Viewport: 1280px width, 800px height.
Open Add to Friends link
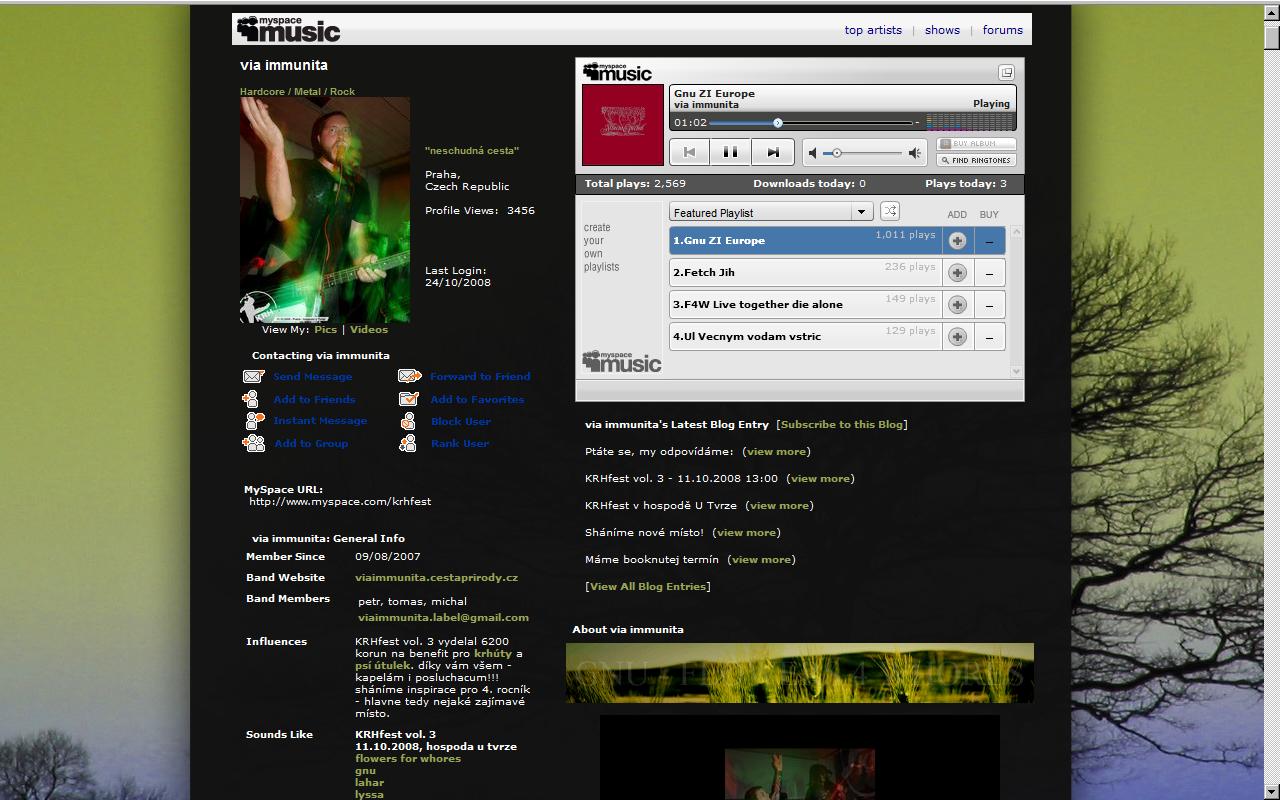click(x=315, y=399)
